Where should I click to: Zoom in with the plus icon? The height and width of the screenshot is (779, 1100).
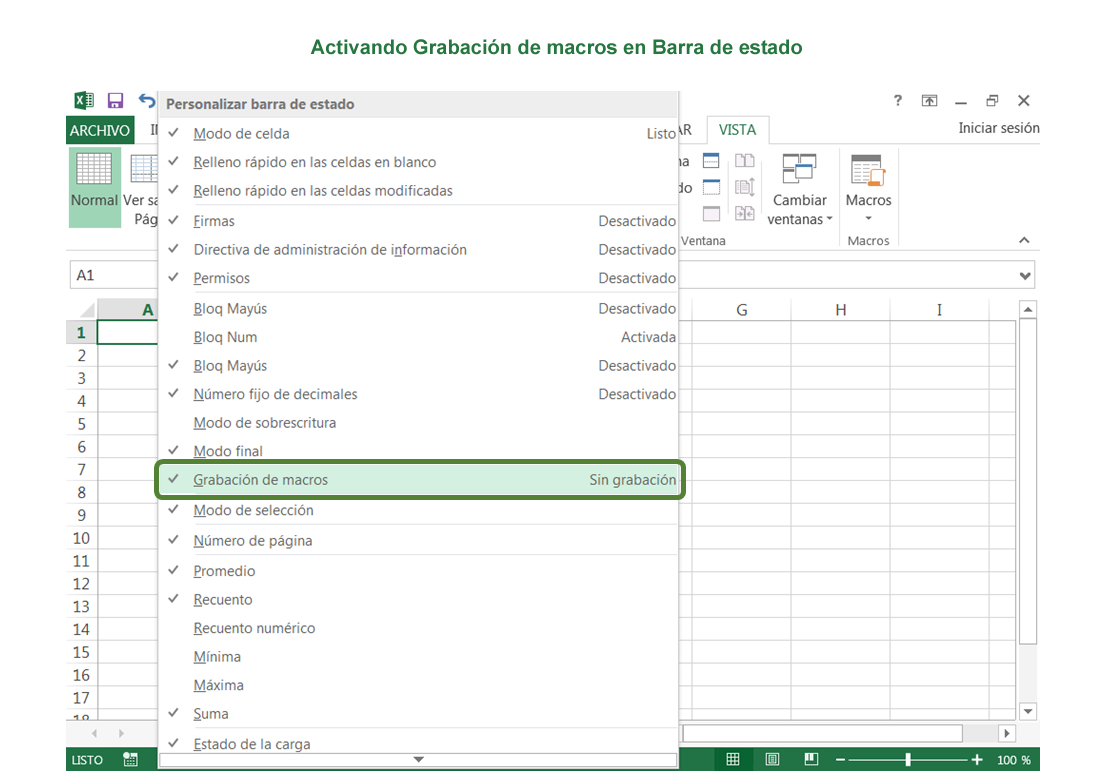click(x=977, y=759)
